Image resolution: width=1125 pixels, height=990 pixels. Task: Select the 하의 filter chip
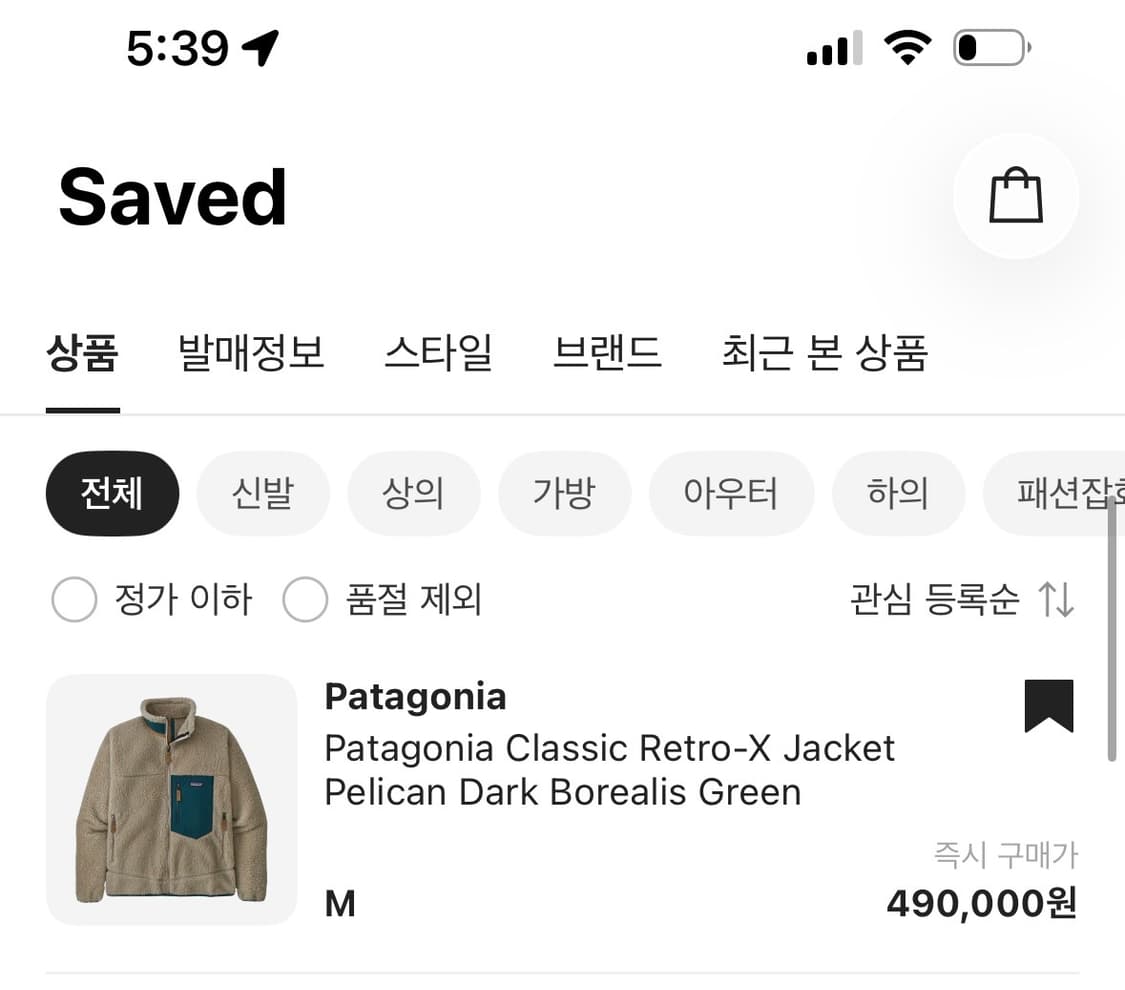coord(898,493)
